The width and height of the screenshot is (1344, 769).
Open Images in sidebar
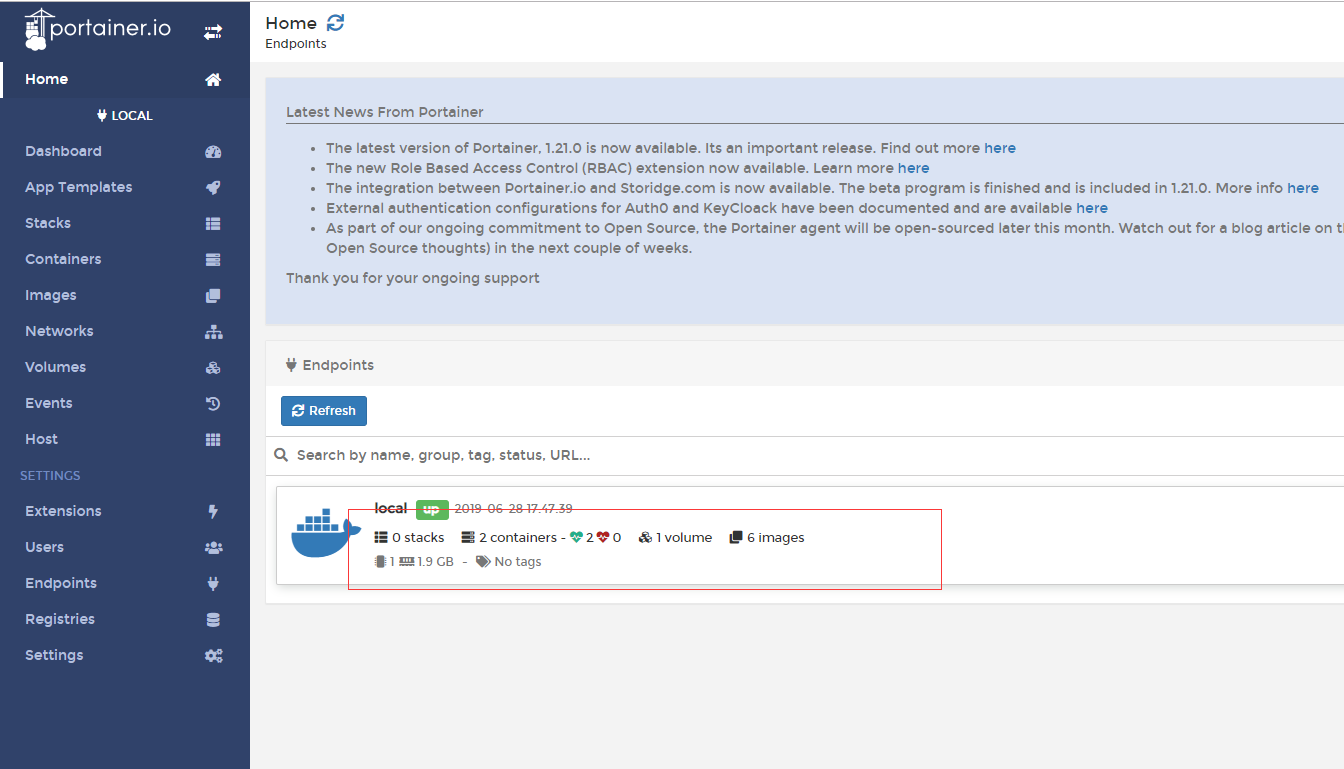[x=125, y=296]
